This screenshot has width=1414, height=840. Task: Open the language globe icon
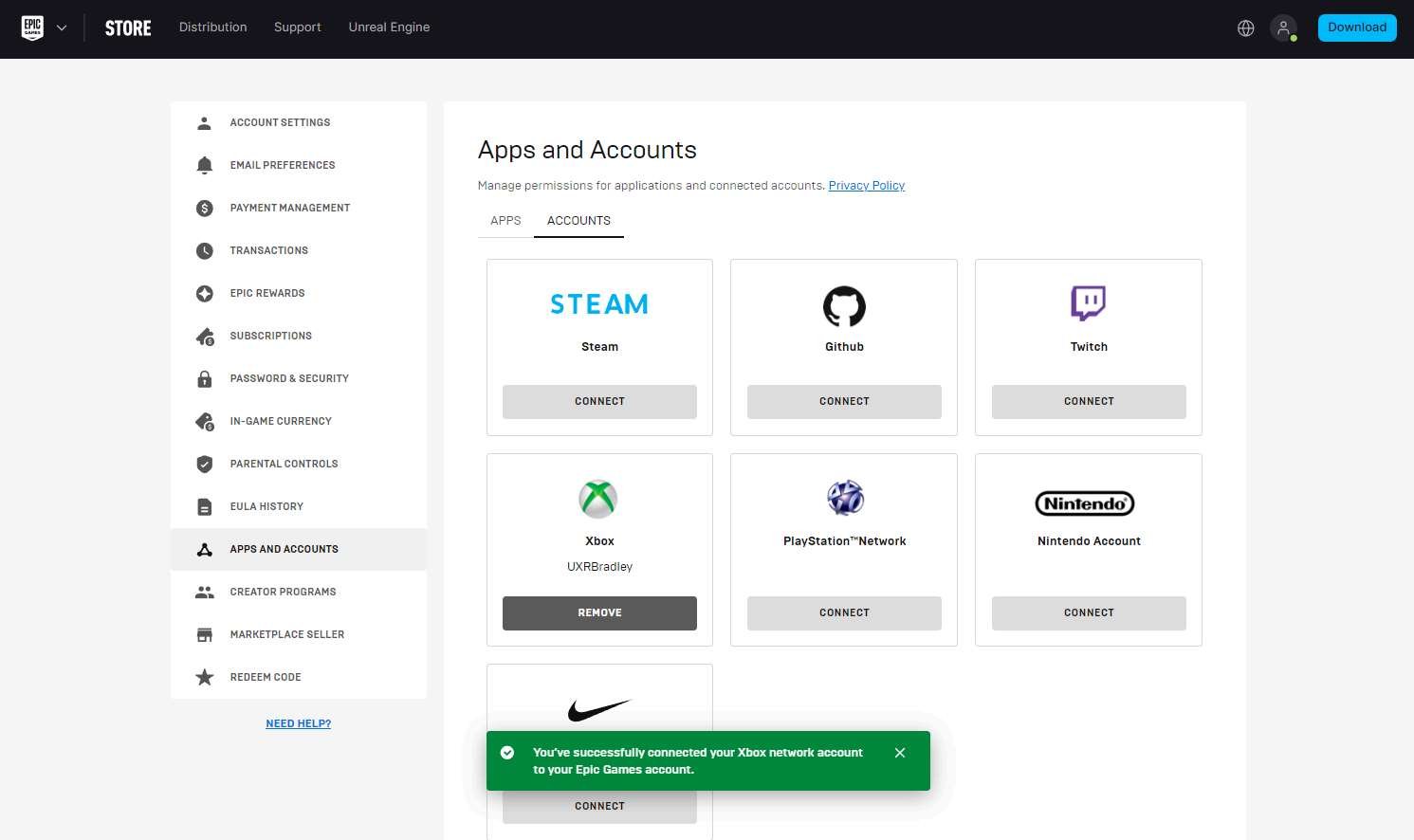point(1246,28)
